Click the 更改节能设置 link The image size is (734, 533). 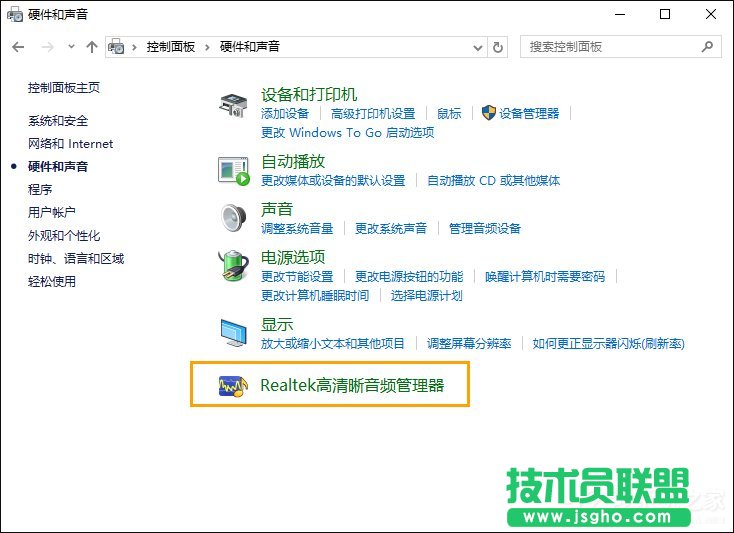coord(297,277)
